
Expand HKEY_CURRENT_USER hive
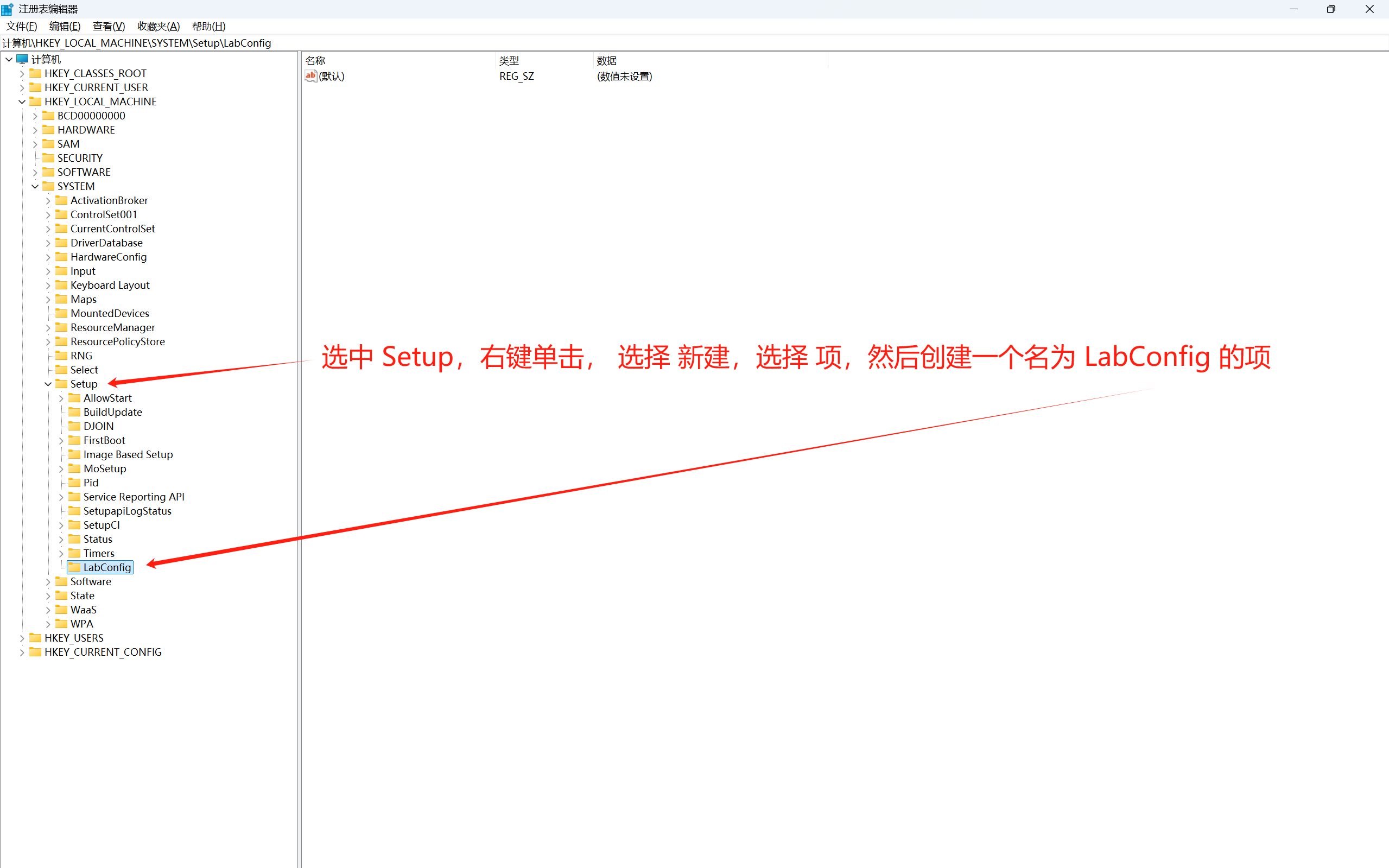22,88
